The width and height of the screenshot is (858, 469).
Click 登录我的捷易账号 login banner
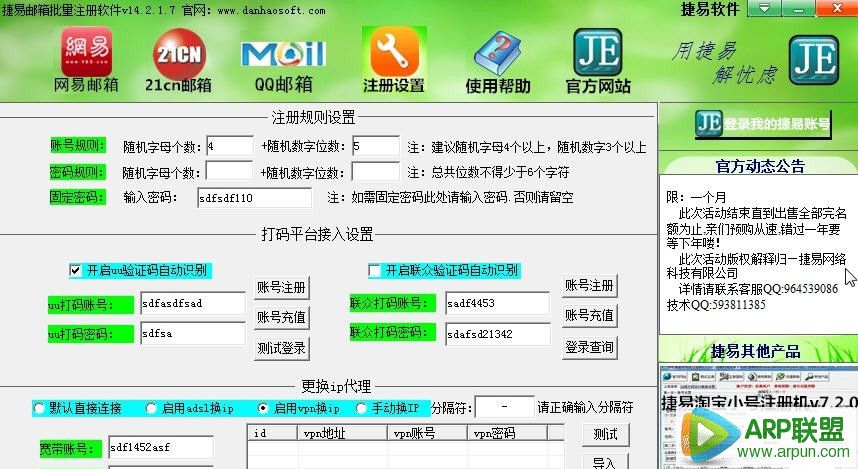[763, 124]
